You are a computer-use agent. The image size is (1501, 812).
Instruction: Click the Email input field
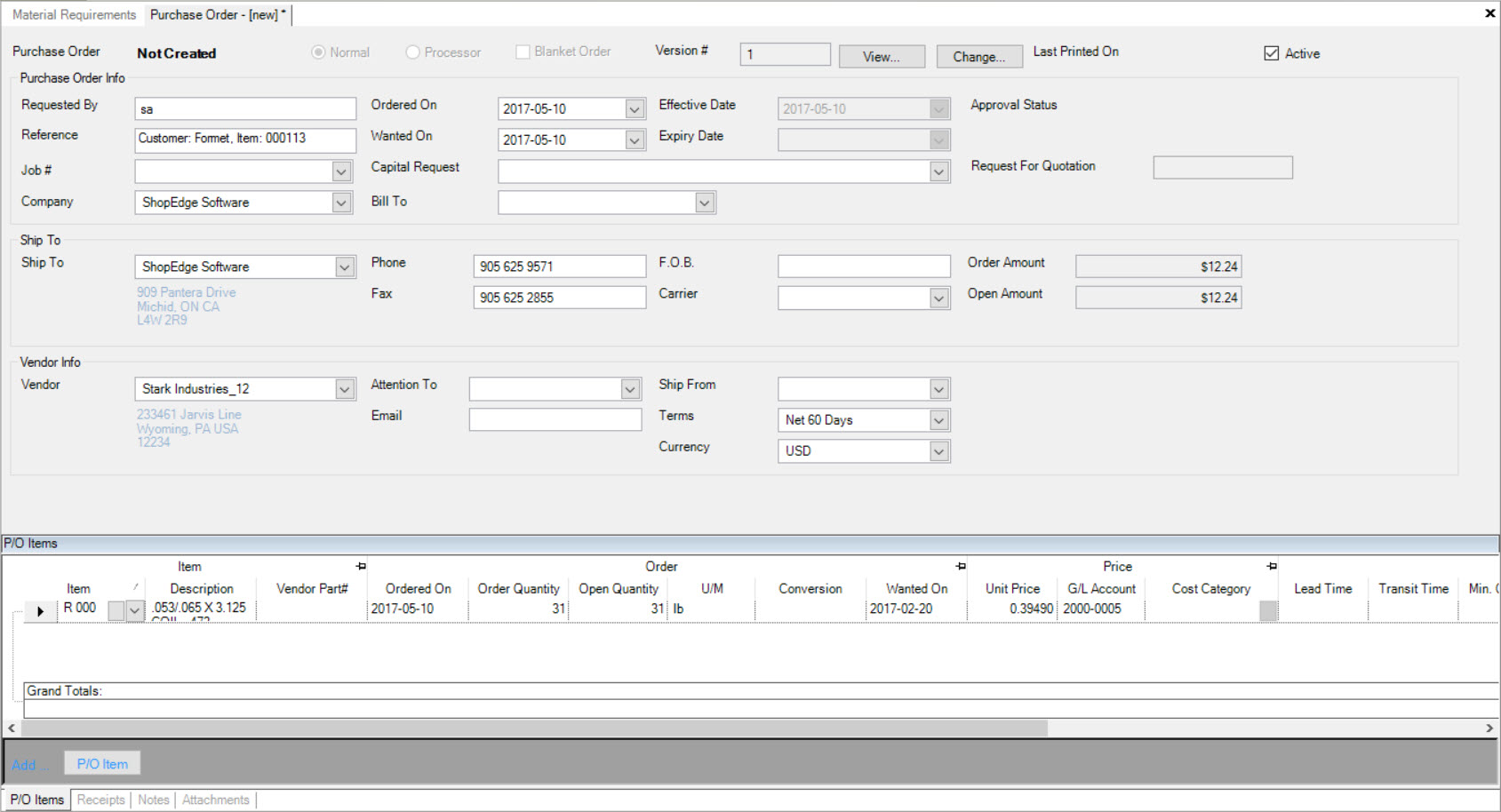(555, 419)
